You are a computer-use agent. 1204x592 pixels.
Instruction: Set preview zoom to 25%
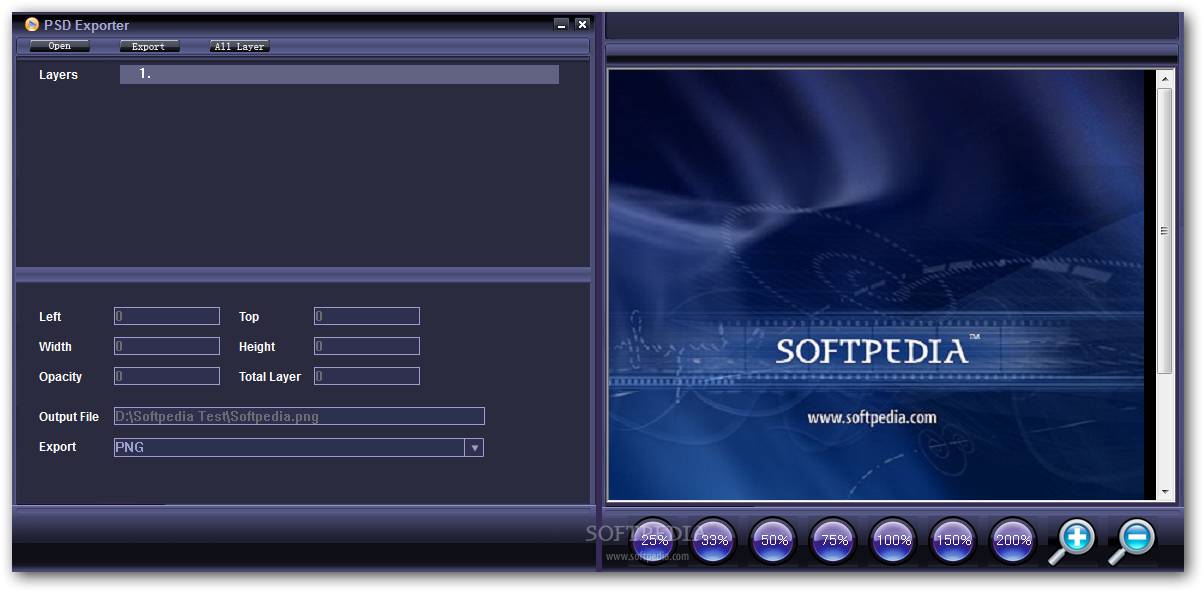(655, 540)
